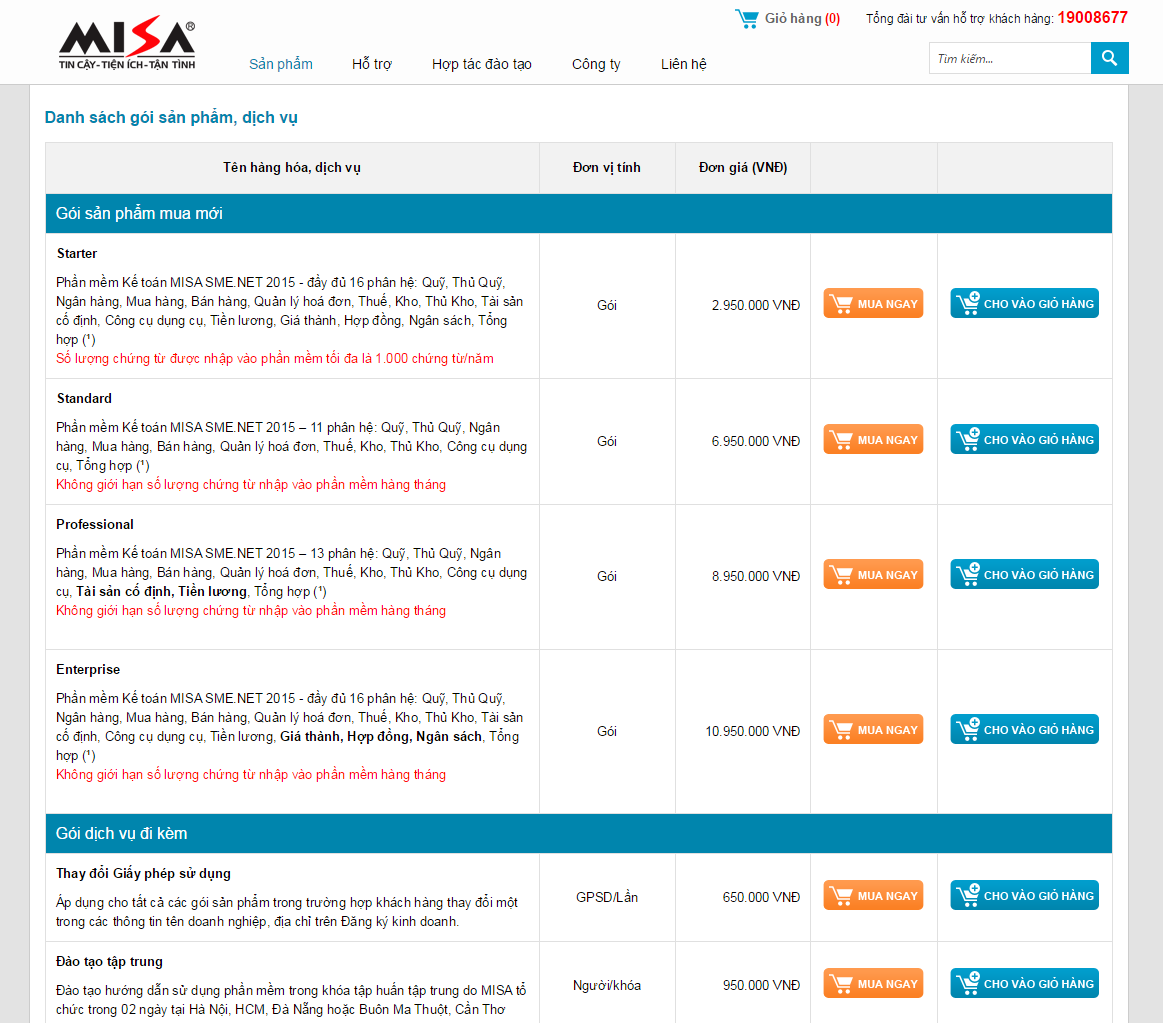Image resolution: width=1163 pixels, height=1023 pixels.
Task: Open the Hỗ trợ menu
Action: [x=372, y=64]
